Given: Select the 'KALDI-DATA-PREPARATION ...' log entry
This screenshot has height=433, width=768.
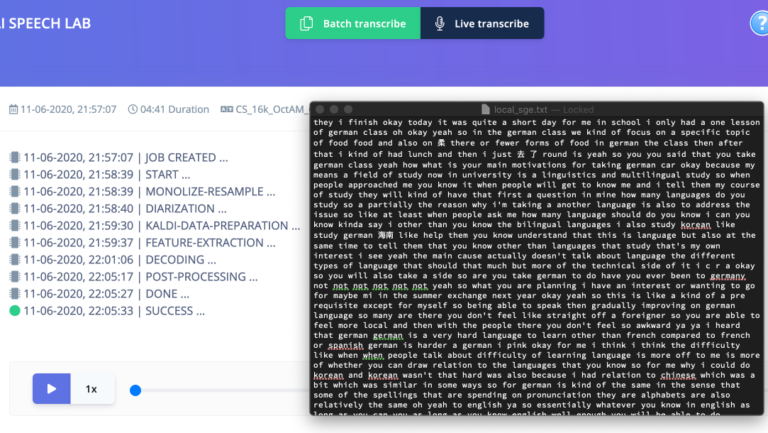Looking at the screenshot, I should pos(162,225).
